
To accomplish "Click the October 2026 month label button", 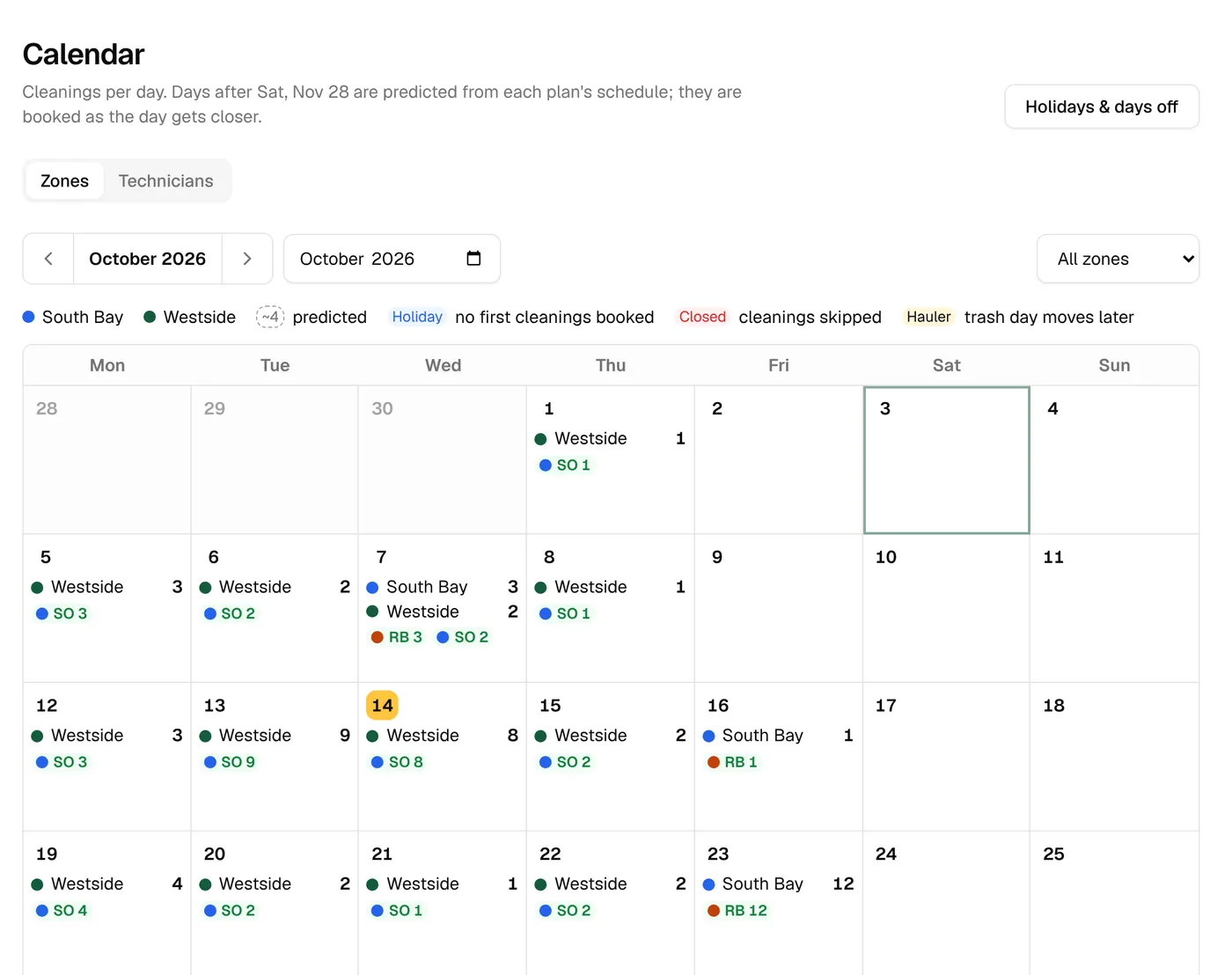I will coord(148,259).
